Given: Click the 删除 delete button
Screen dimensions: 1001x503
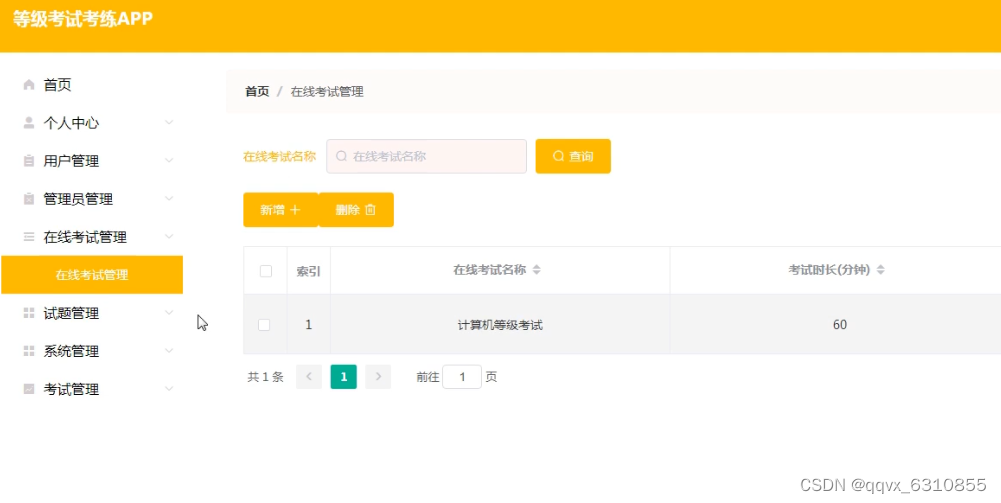Looking at the screenshot, I should 356,209.
